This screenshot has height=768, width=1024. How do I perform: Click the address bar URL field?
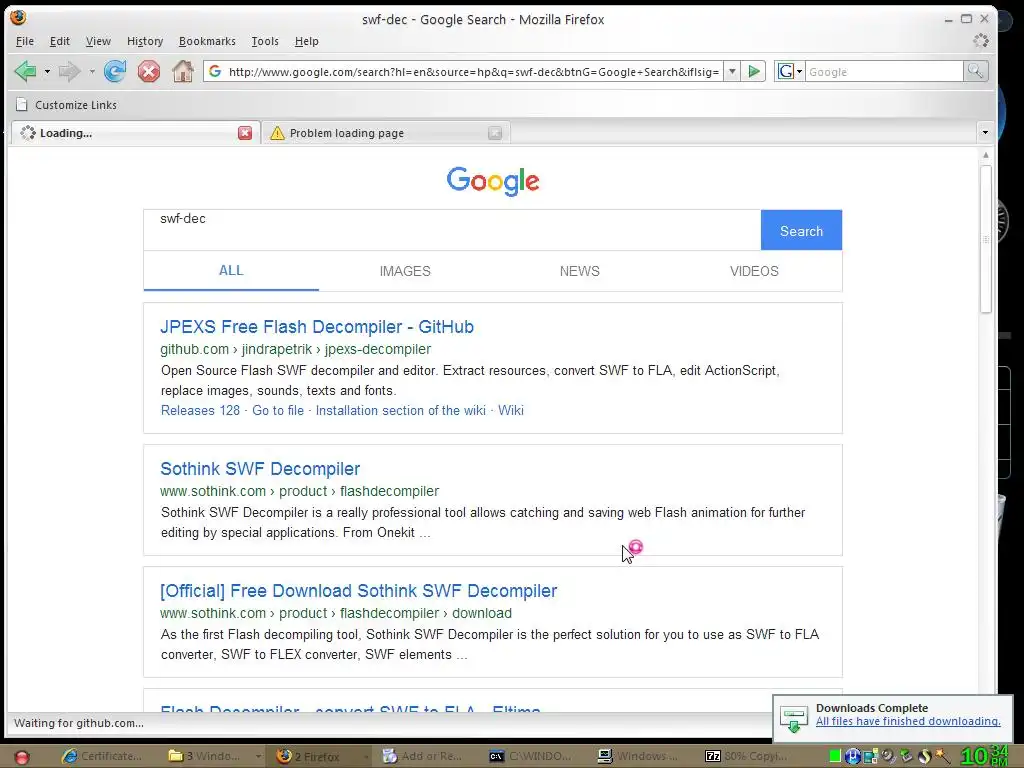tap(473, 71)
